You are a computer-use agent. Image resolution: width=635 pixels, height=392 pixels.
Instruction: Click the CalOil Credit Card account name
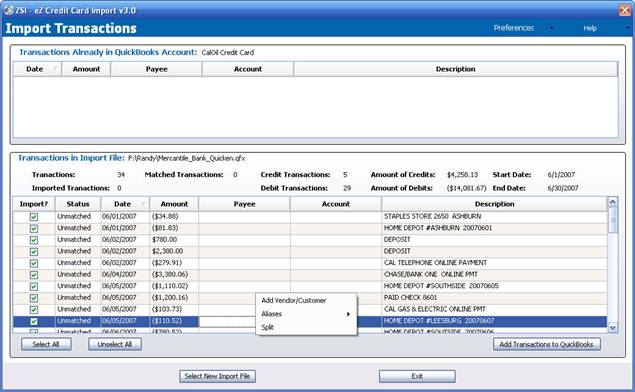[x=228, y=52]
